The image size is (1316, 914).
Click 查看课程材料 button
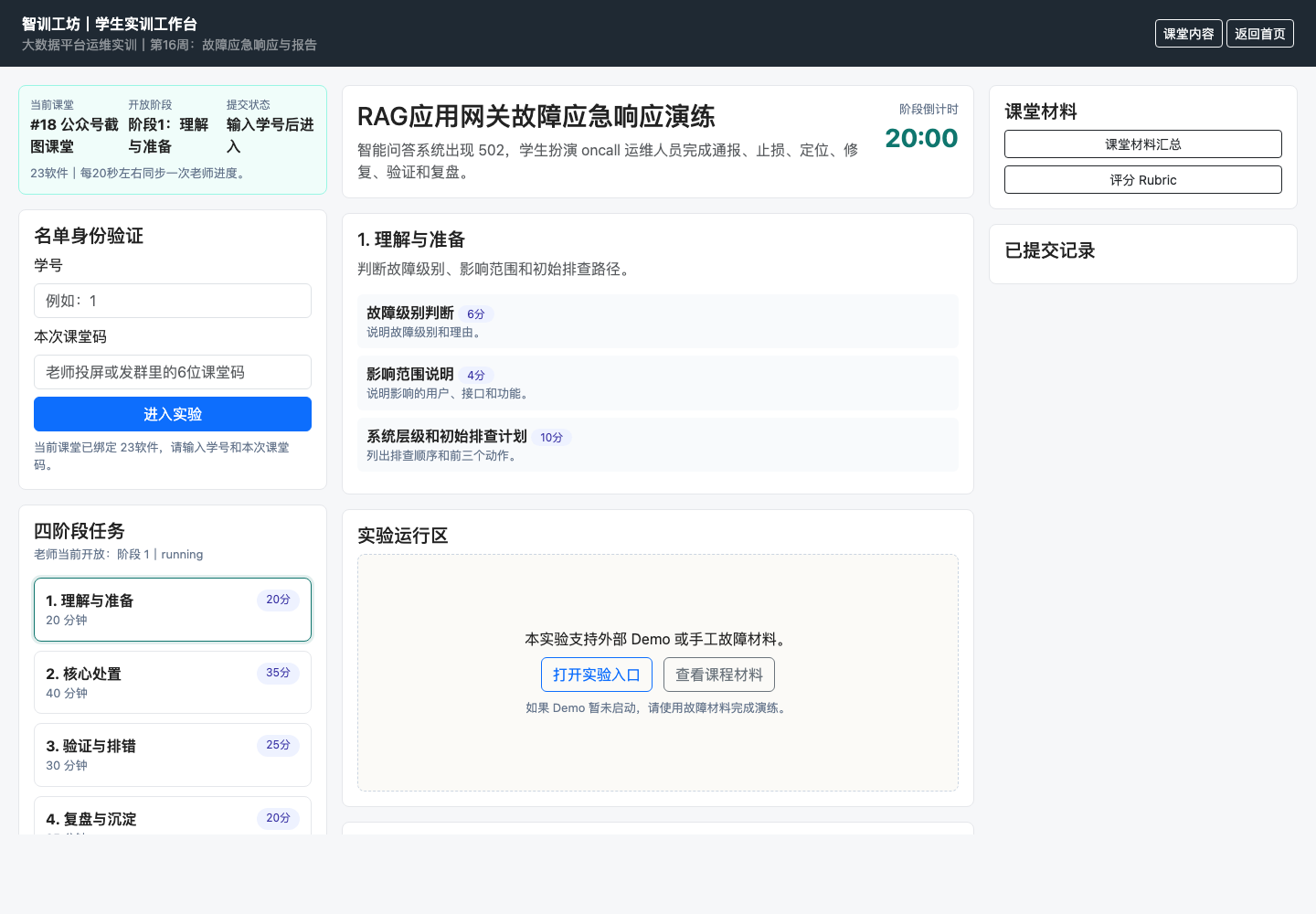719,675
